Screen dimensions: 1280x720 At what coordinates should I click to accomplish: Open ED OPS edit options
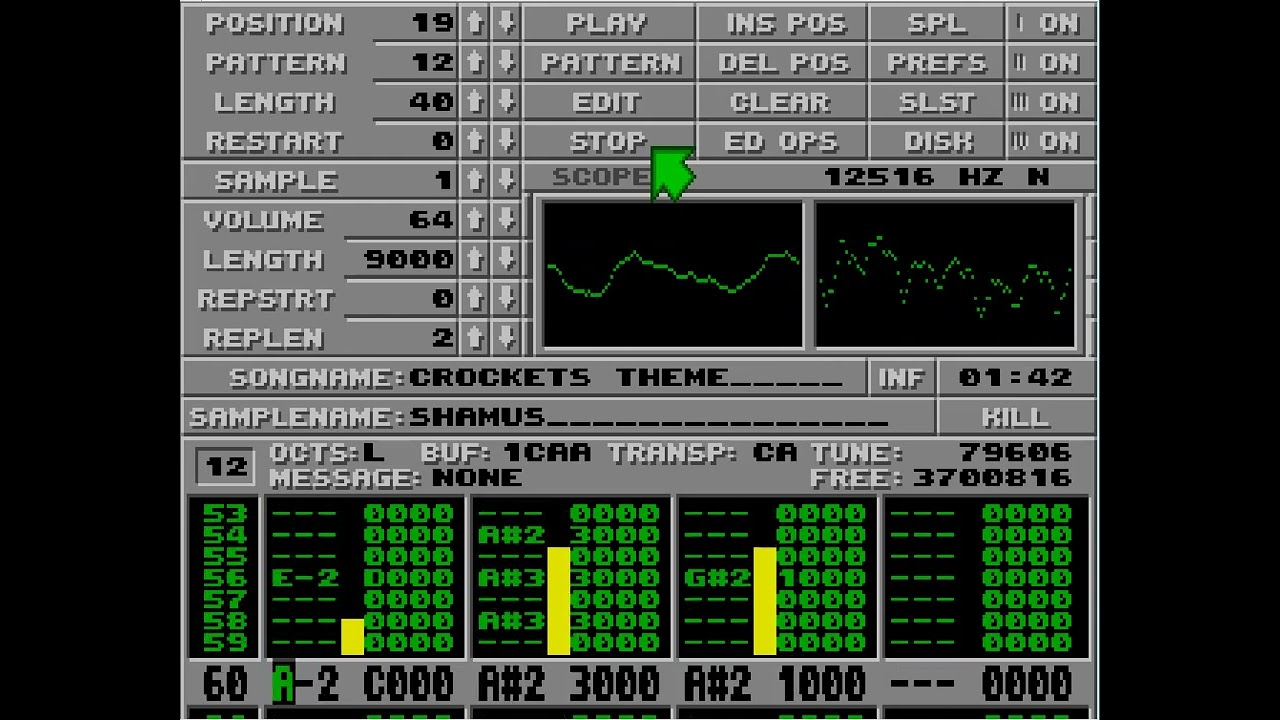(782, 141)
